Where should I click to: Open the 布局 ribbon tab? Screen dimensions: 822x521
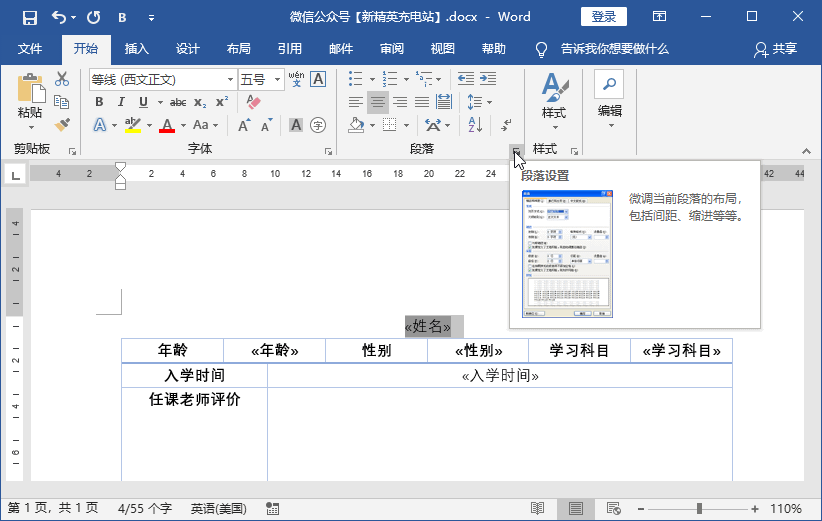click(239, 49)
